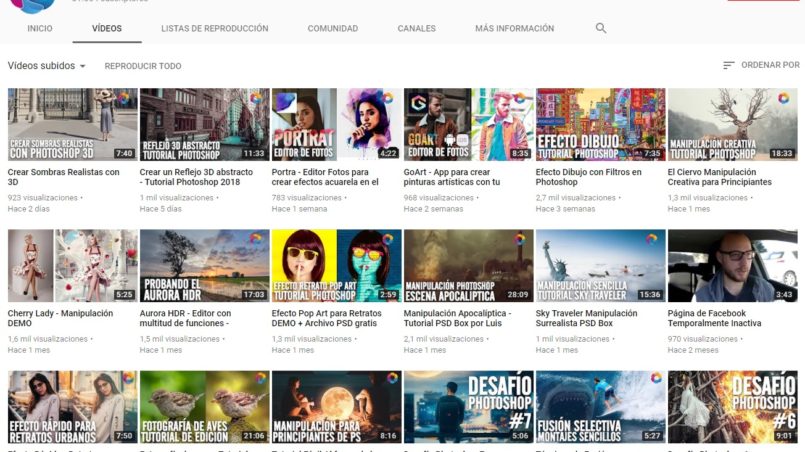The height and width of the screenshot is (452, 805).
Task: Click the 18:33 duration badge
Action: tap(782, 153)
